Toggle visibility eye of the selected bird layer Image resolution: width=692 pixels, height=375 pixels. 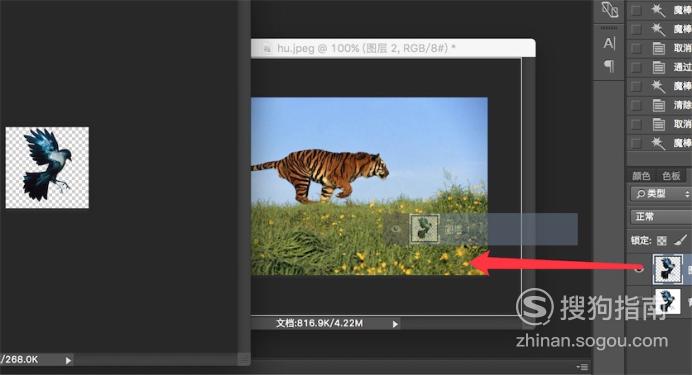coord(639,269)
